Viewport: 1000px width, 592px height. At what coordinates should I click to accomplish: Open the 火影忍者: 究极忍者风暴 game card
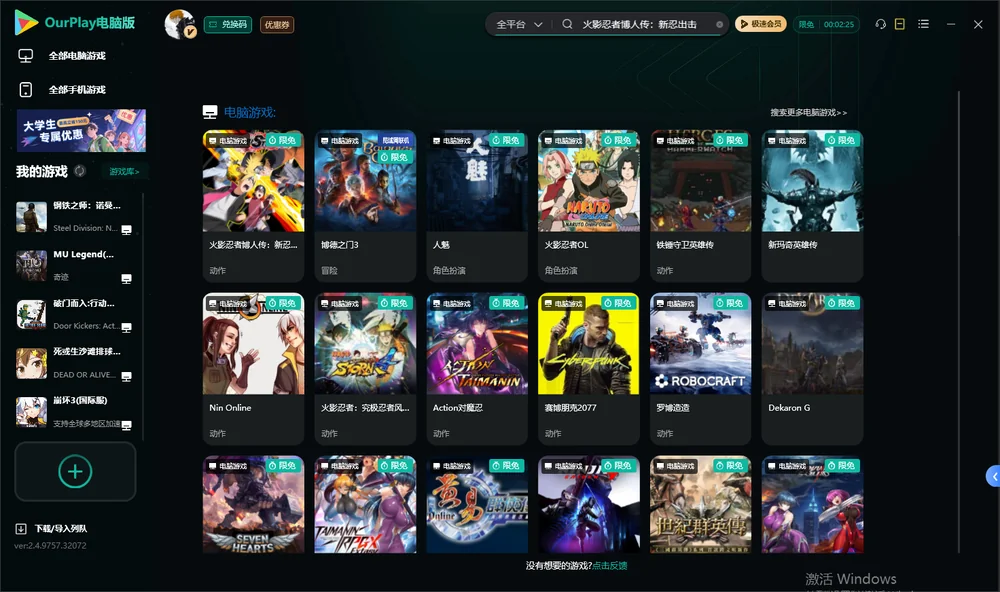click(x=365, y=369)
